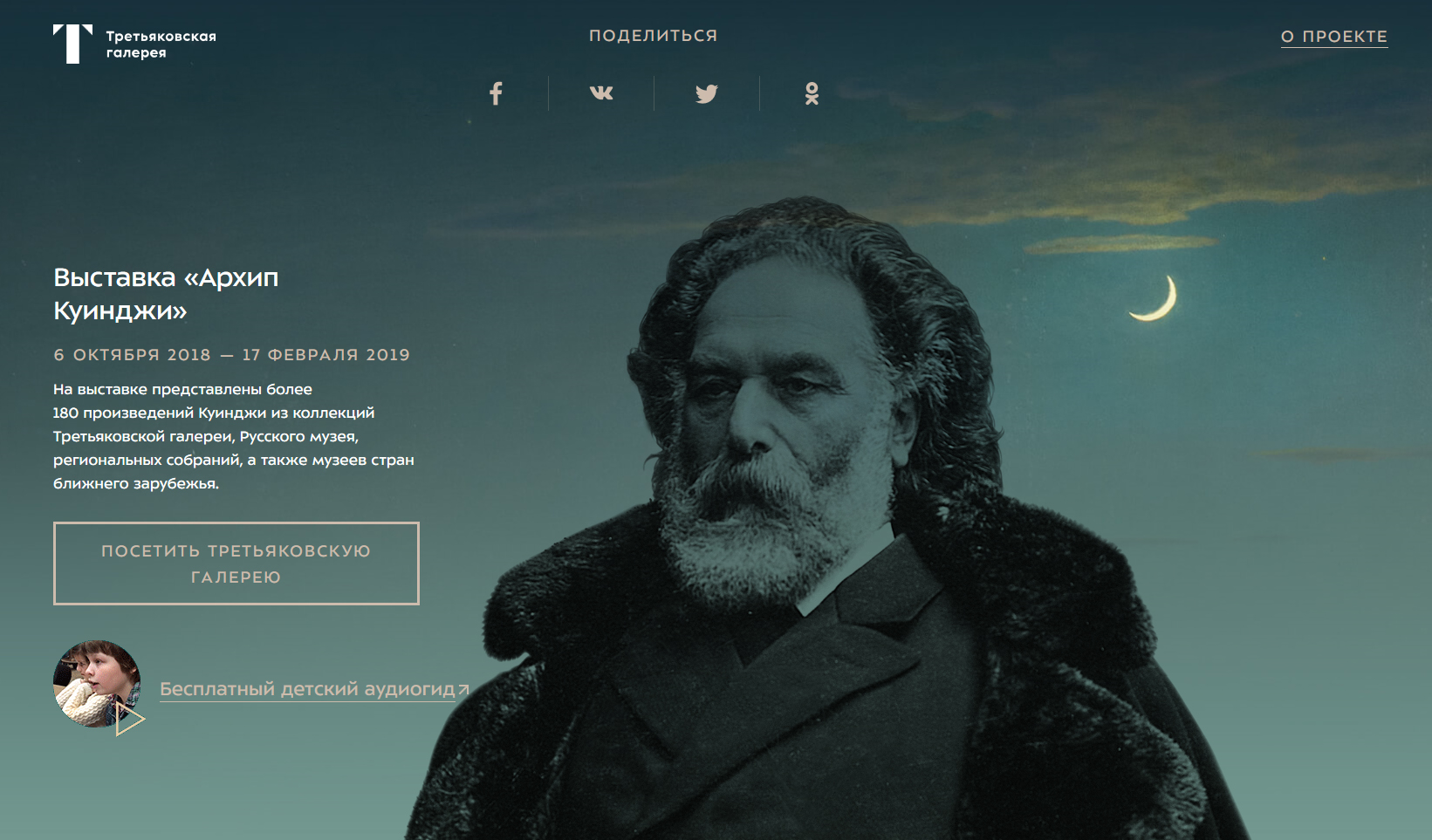
Task: Click Kuindzhi's portrait face
Action: click(777, 410)
